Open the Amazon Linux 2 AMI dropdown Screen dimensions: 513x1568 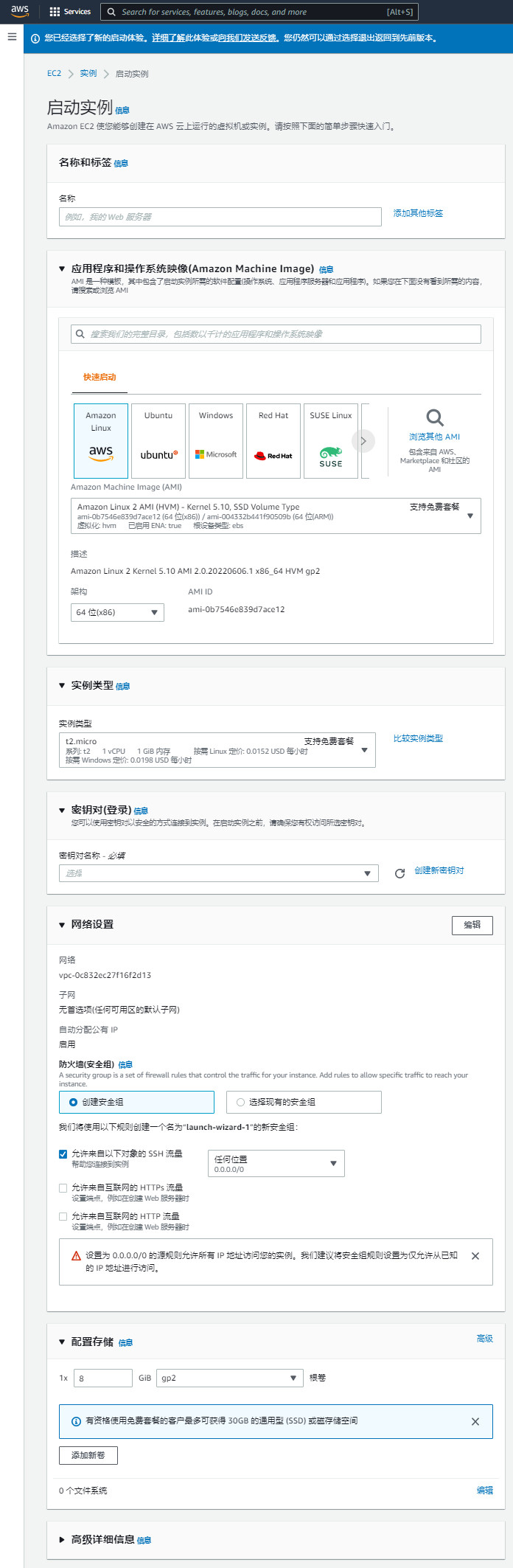coord(276,516)
